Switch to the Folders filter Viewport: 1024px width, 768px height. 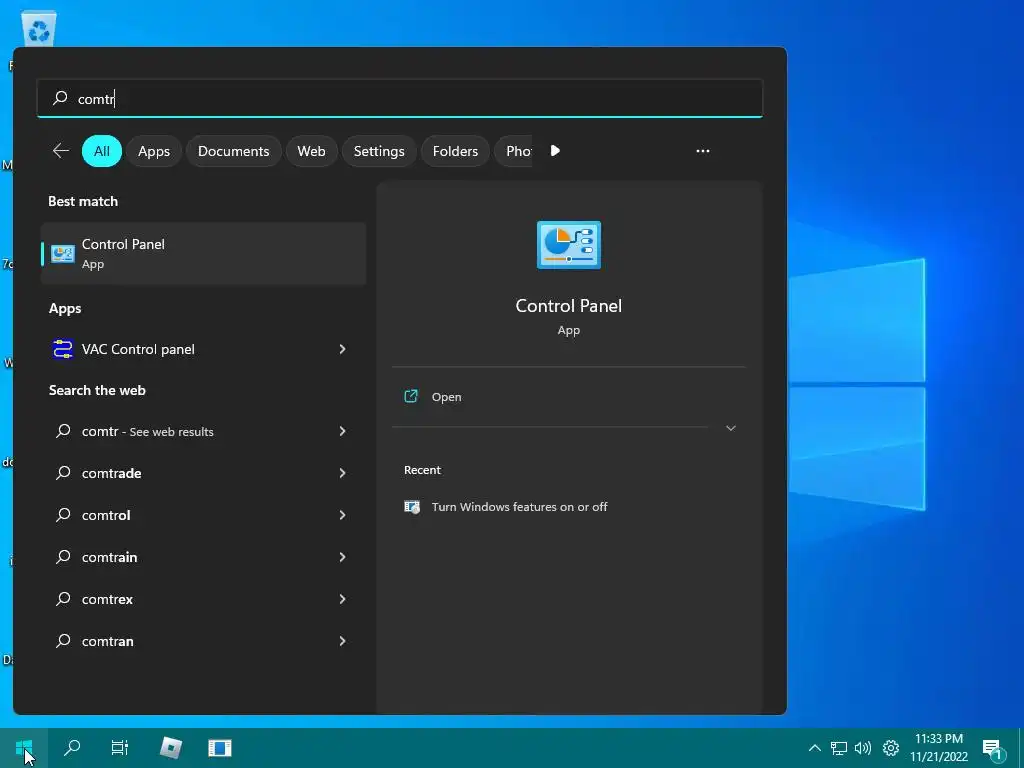pos(455,151)
